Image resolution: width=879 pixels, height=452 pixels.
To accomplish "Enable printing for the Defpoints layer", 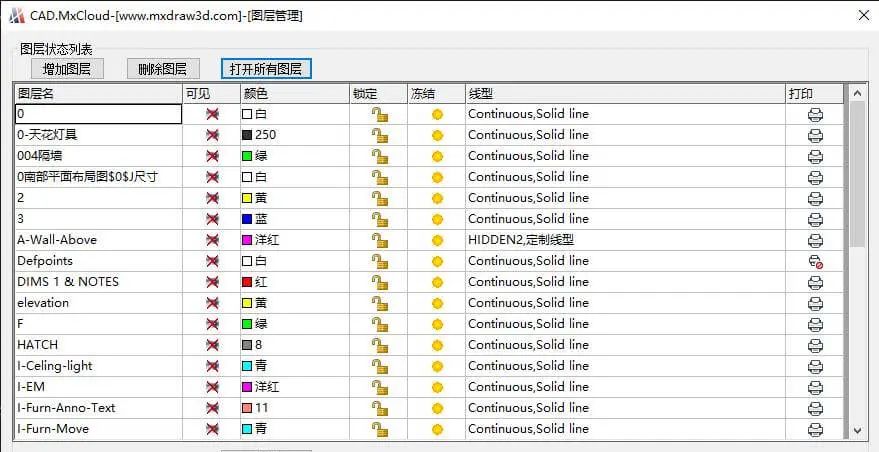I will [815, 262].
